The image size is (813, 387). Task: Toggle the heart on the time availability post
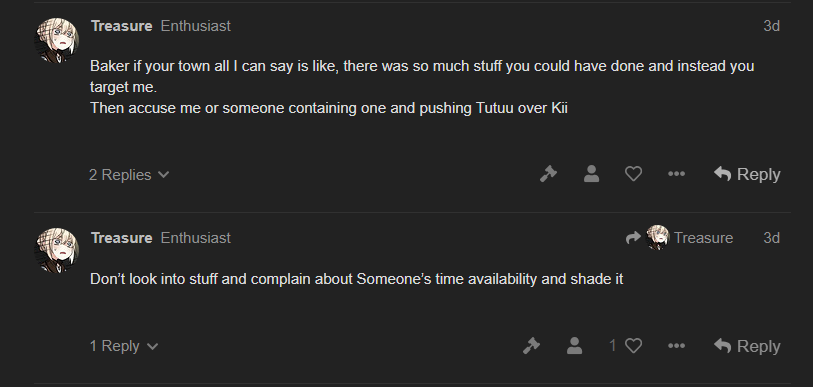point(633,346)
